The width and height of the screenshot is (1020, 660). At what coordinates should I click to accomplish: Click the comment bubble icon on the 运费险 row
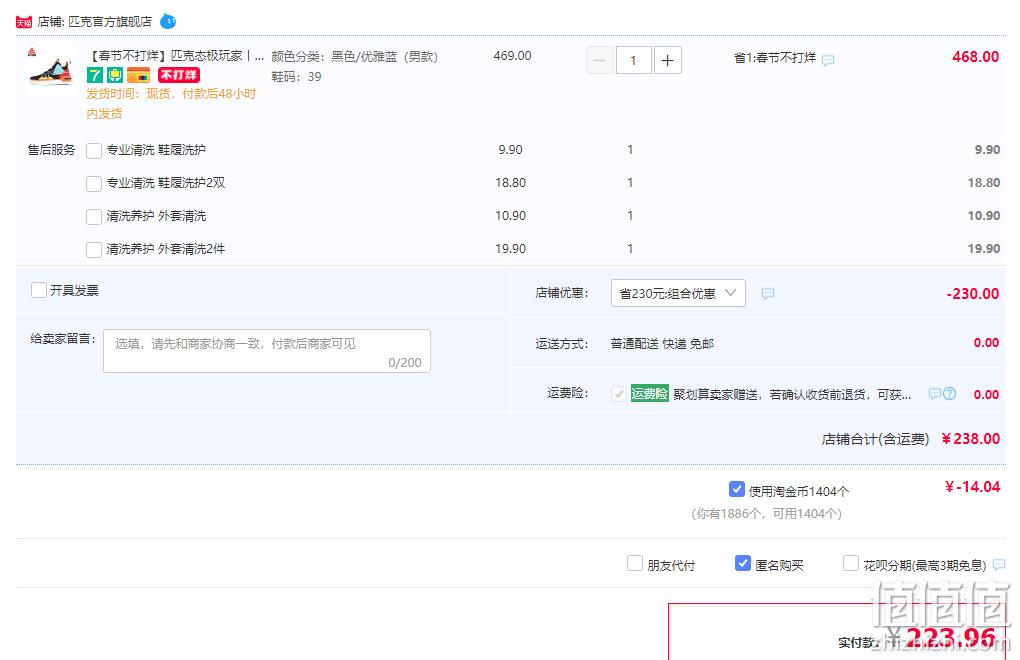click(935, 393)
